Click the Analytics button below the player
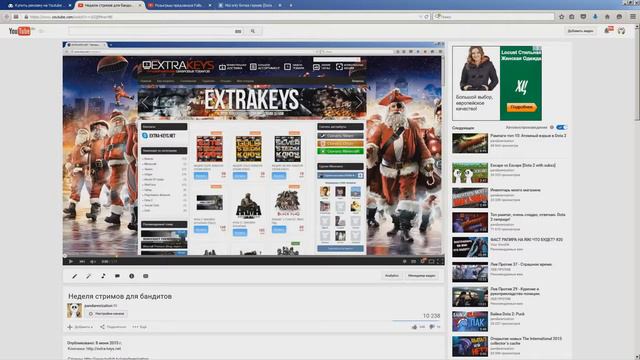 click(392, 276)
